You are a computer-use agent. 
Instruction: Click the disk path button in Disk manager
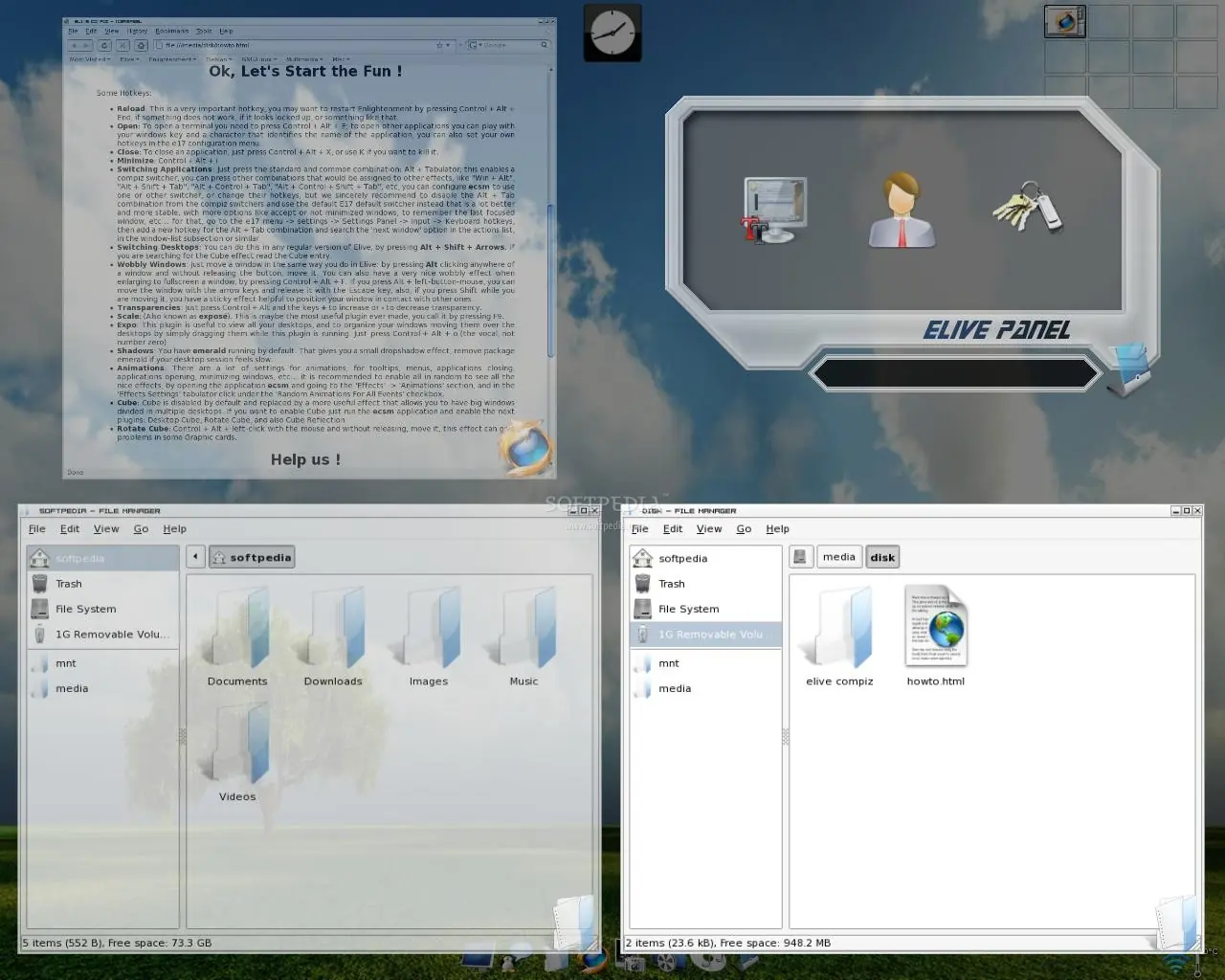[x=882, y=557]
